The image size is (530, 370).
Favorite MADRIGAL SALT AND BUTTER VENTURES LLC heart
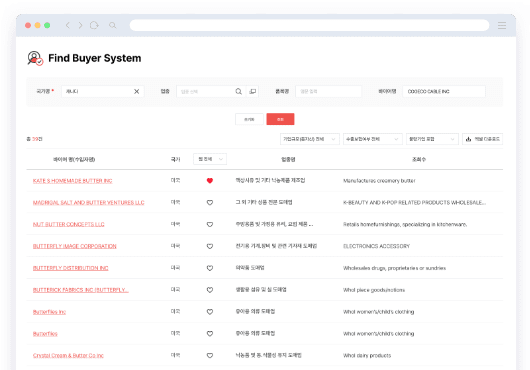point(210,203)
